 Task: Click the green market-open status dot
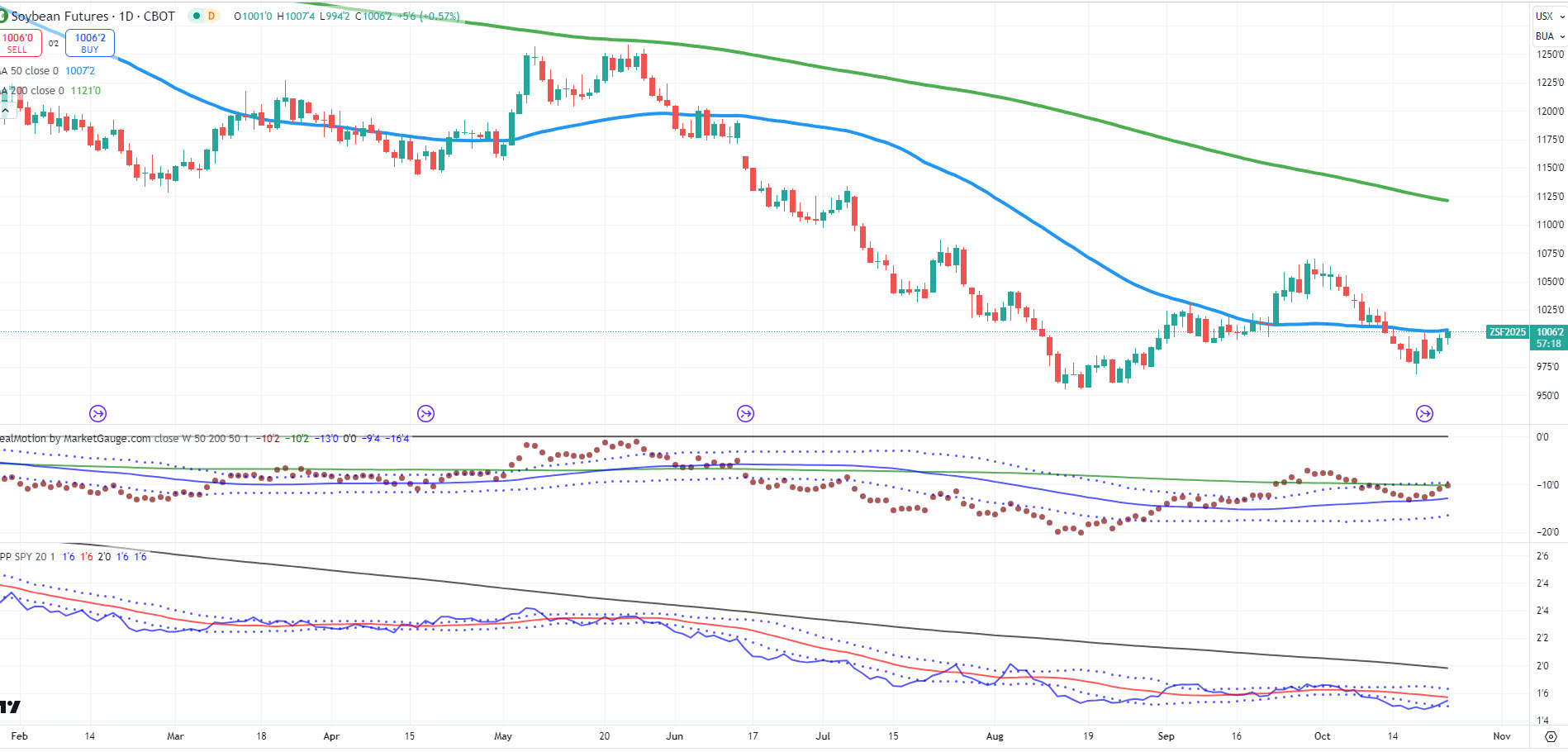(x=197, y=16)
